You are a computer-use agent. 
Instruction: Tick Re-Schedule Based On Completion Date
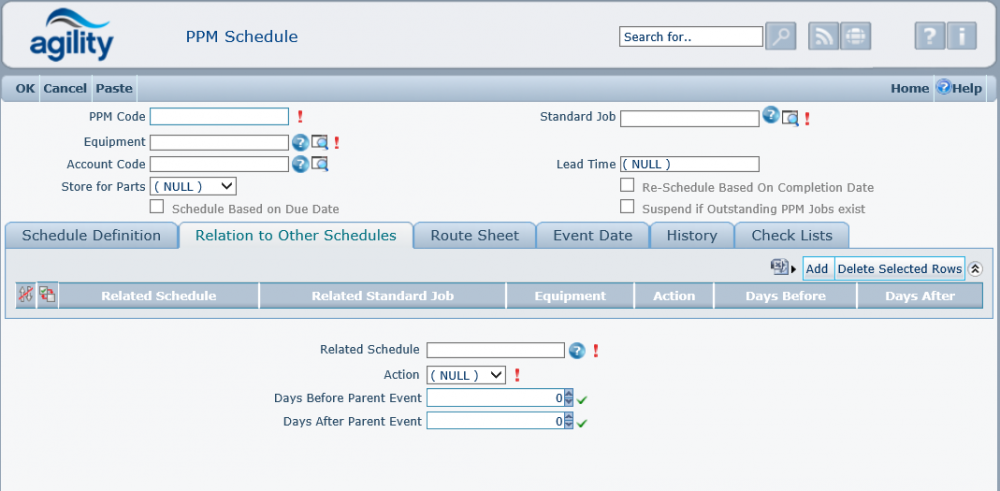[x=627, y=186]
